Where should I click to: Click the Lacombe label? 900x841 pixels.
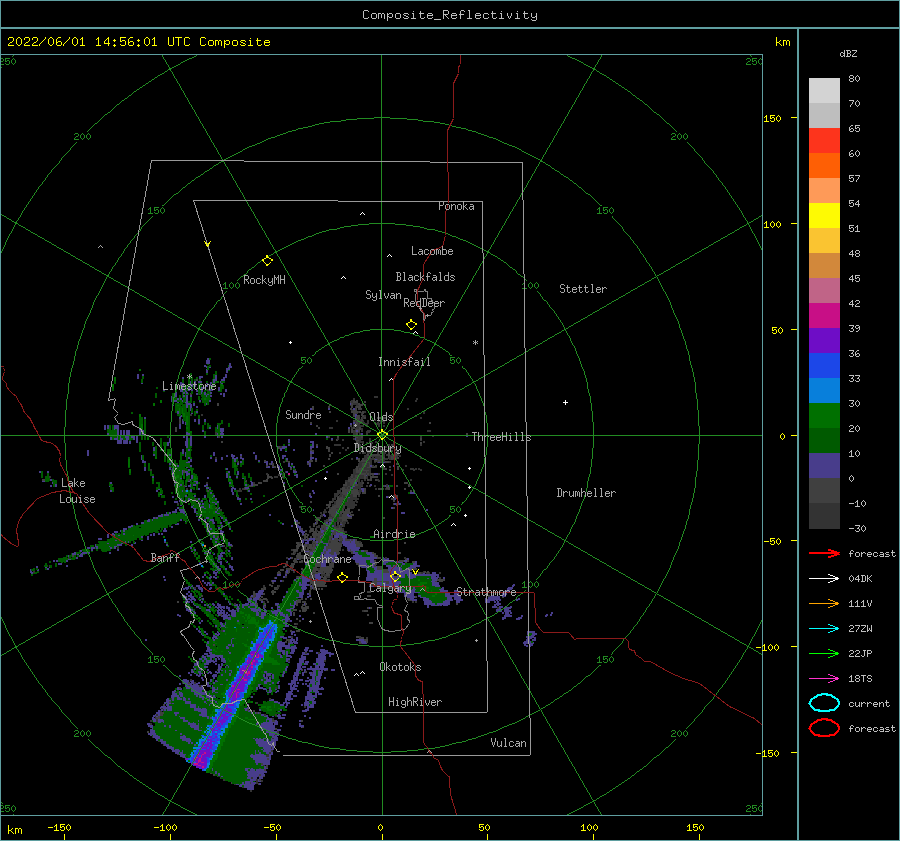coord(432,251)
